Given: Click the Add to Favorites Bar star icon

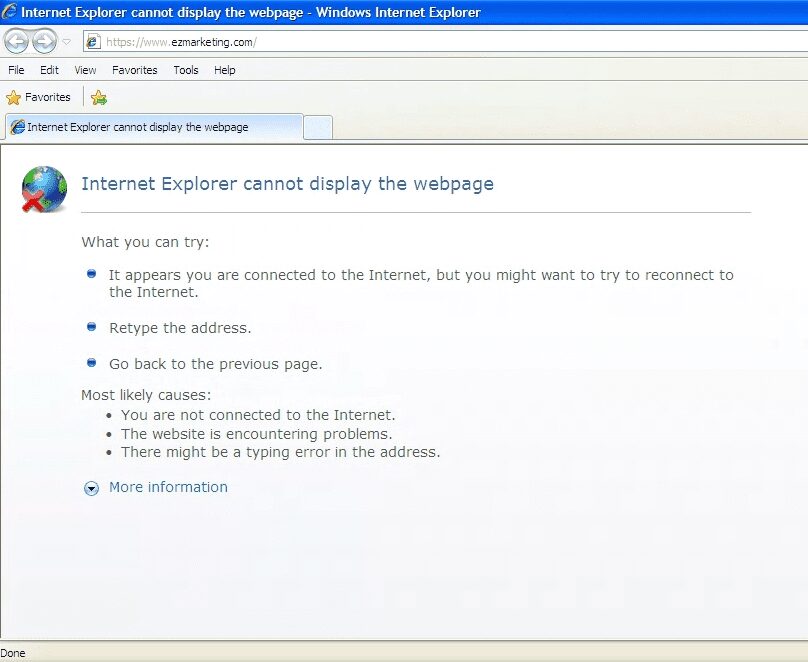Looking at the screenshot, I should [x=99, y=97].
